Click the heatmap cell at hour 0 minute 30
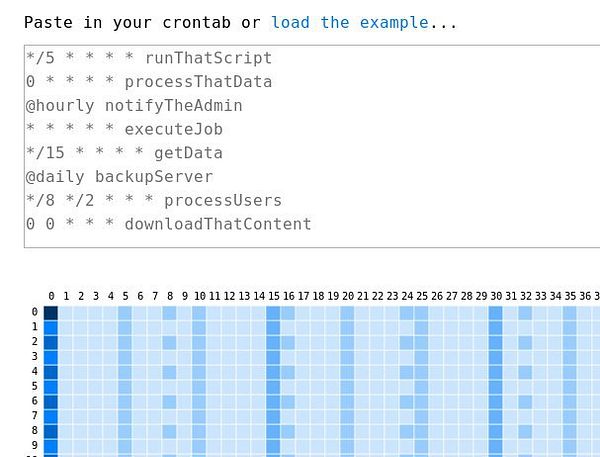Viewport: 600px width, 457px height. coord(496,313)
